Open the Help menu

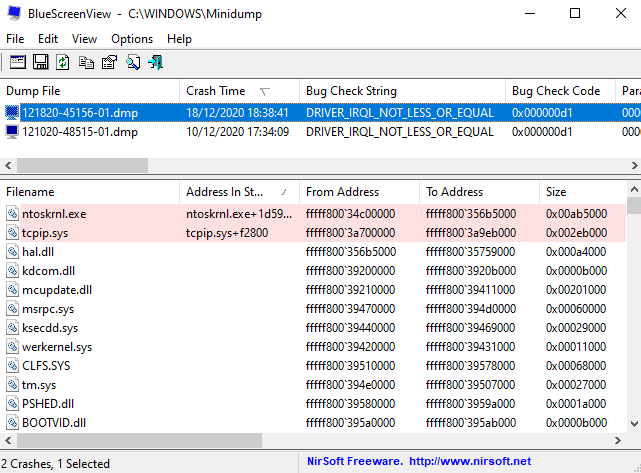coord(179,39)
